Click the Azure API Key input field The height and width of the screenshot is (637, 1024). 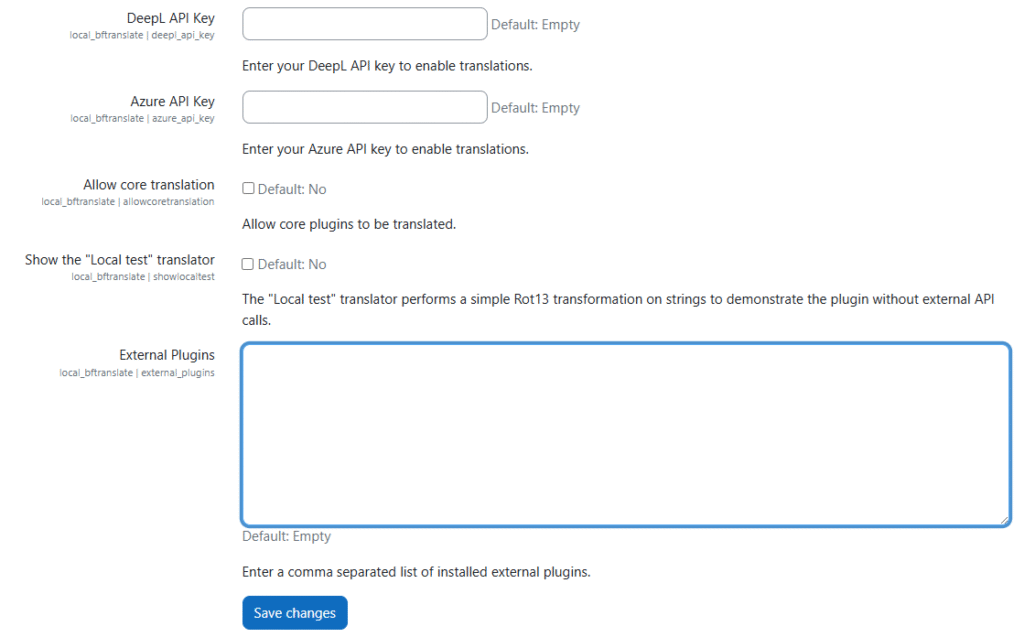pyautogui.click(x=364, y=107)
